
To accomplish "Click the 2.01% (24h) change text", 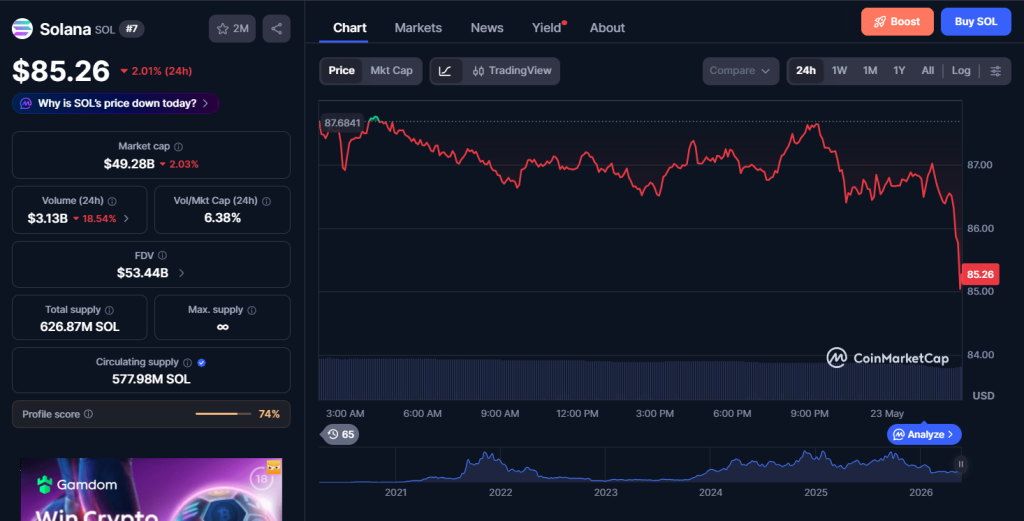I will [156, 71].
